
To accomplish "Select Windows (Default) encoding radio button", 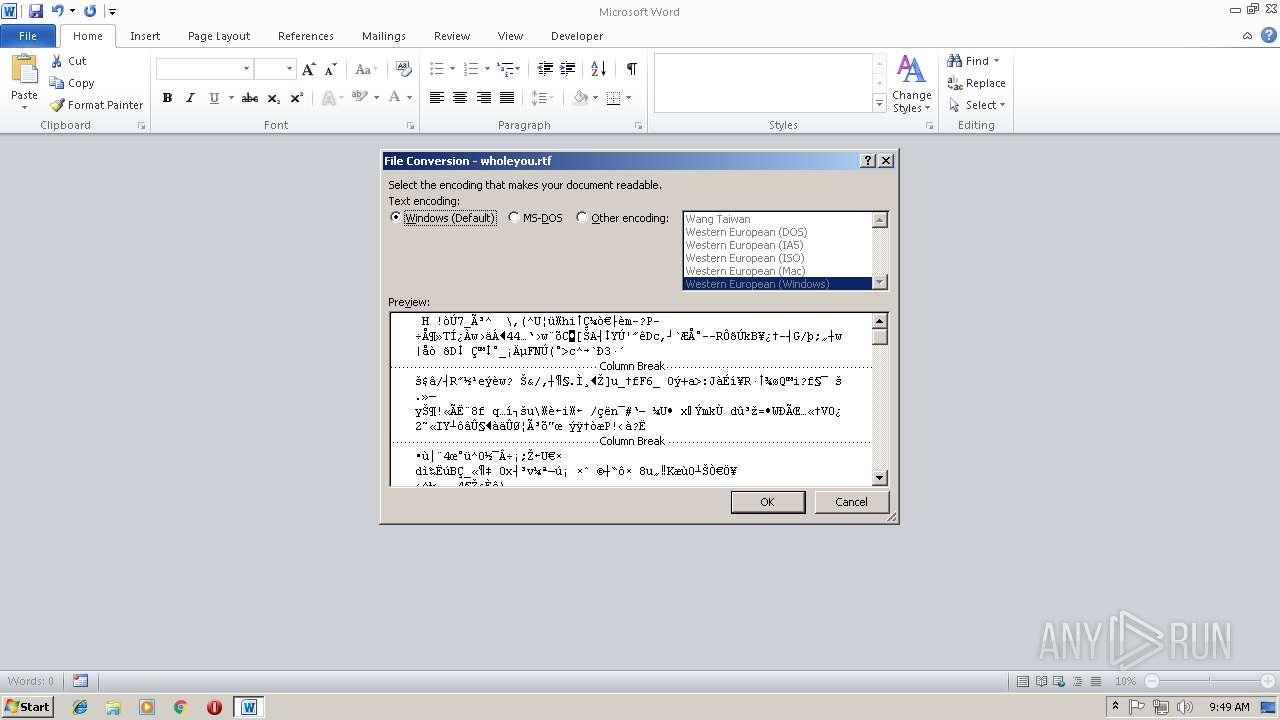I will [396, 218].
